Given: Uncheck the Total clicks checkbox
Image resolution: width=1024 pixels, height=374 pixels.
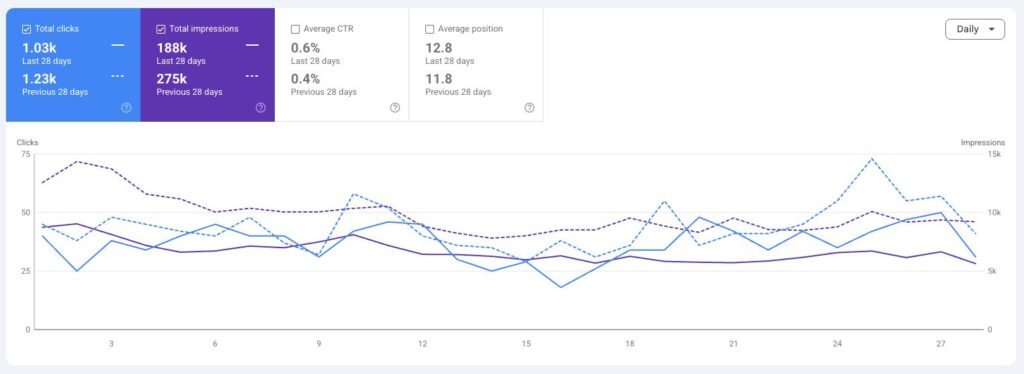Looking at the screenshot, I should [27, 29].
